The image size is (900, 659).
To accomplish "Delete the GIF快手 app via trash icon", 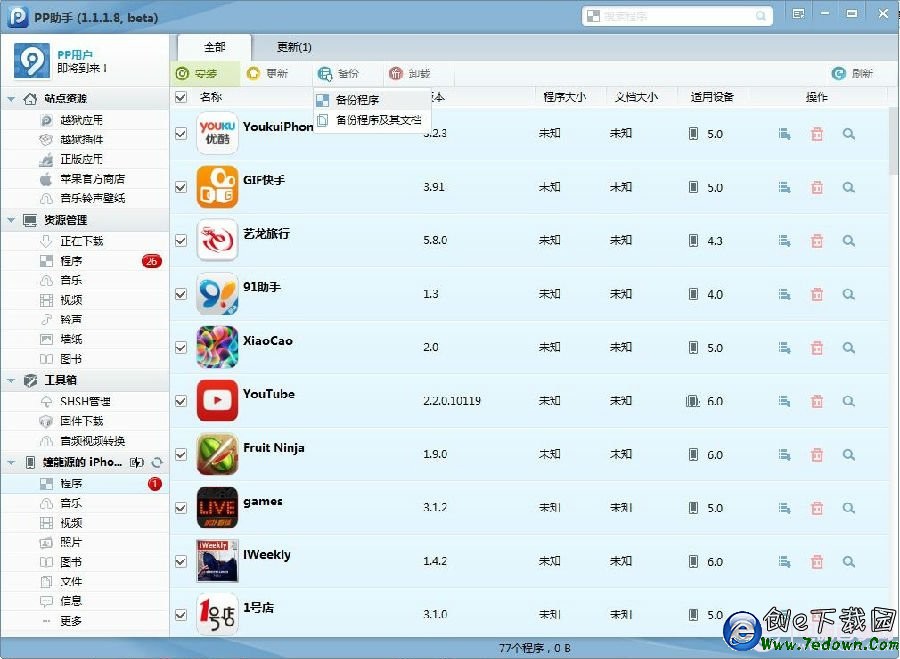I will [x=817, y=187].
